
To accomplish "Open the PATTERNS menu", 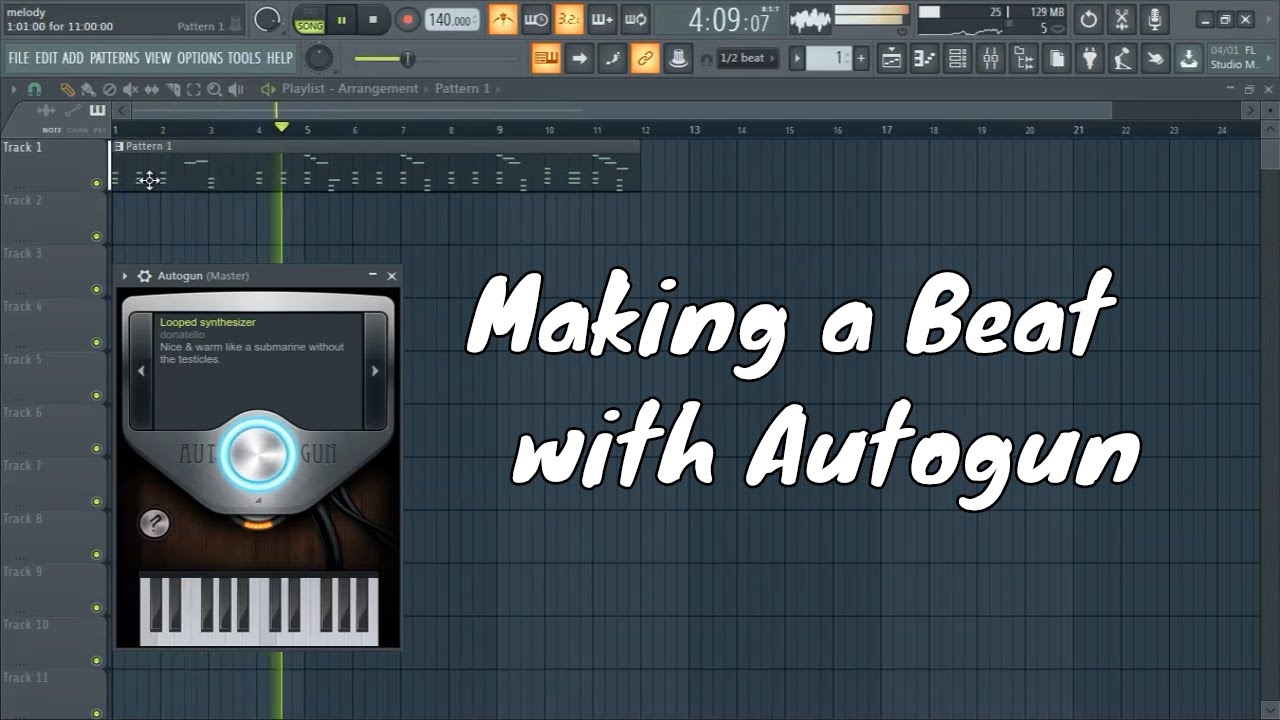I will [x=114, y=58].
